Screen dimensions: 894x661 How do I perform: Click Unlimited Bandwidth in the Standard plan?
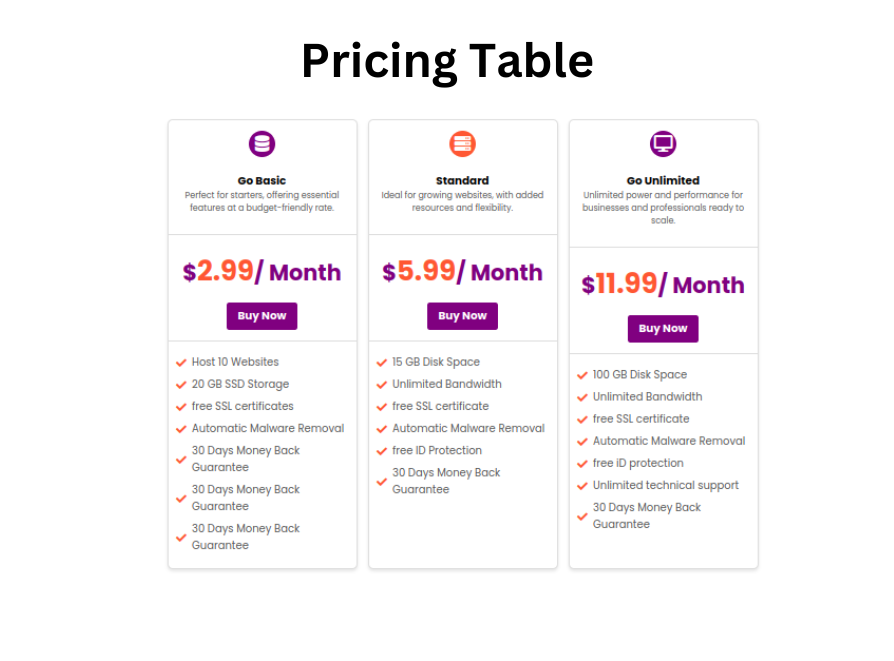(x=447, y=384)
